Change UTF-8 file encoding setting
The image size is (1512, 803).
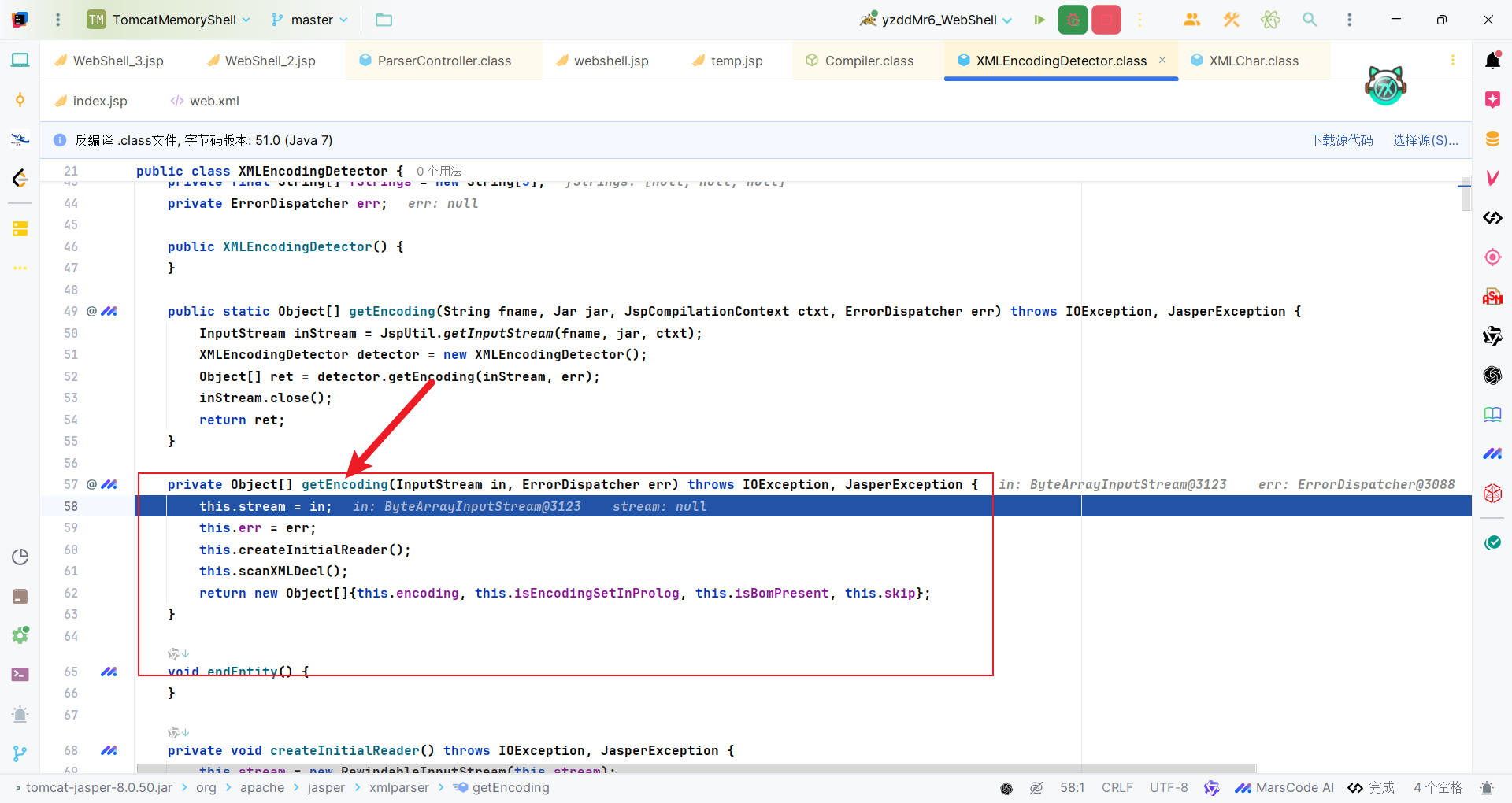[1169, 787]
